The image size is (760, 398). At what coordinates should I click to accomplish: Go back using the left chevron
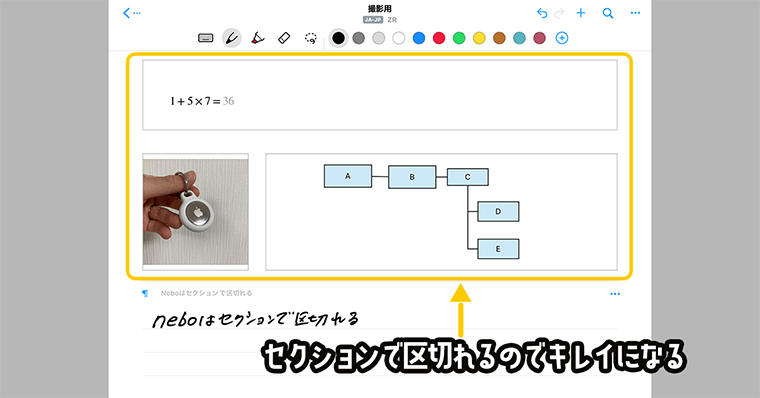127,13
